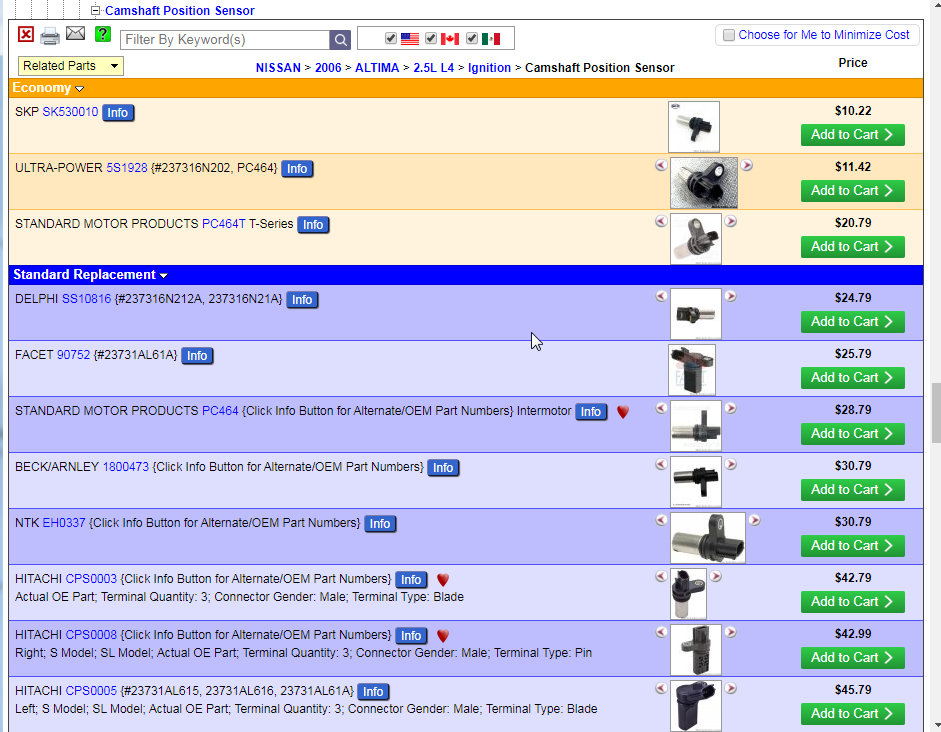Click heart icon for Hitachi CPS0008
Viewport: 941px width, 732px height.
(443, 635)
